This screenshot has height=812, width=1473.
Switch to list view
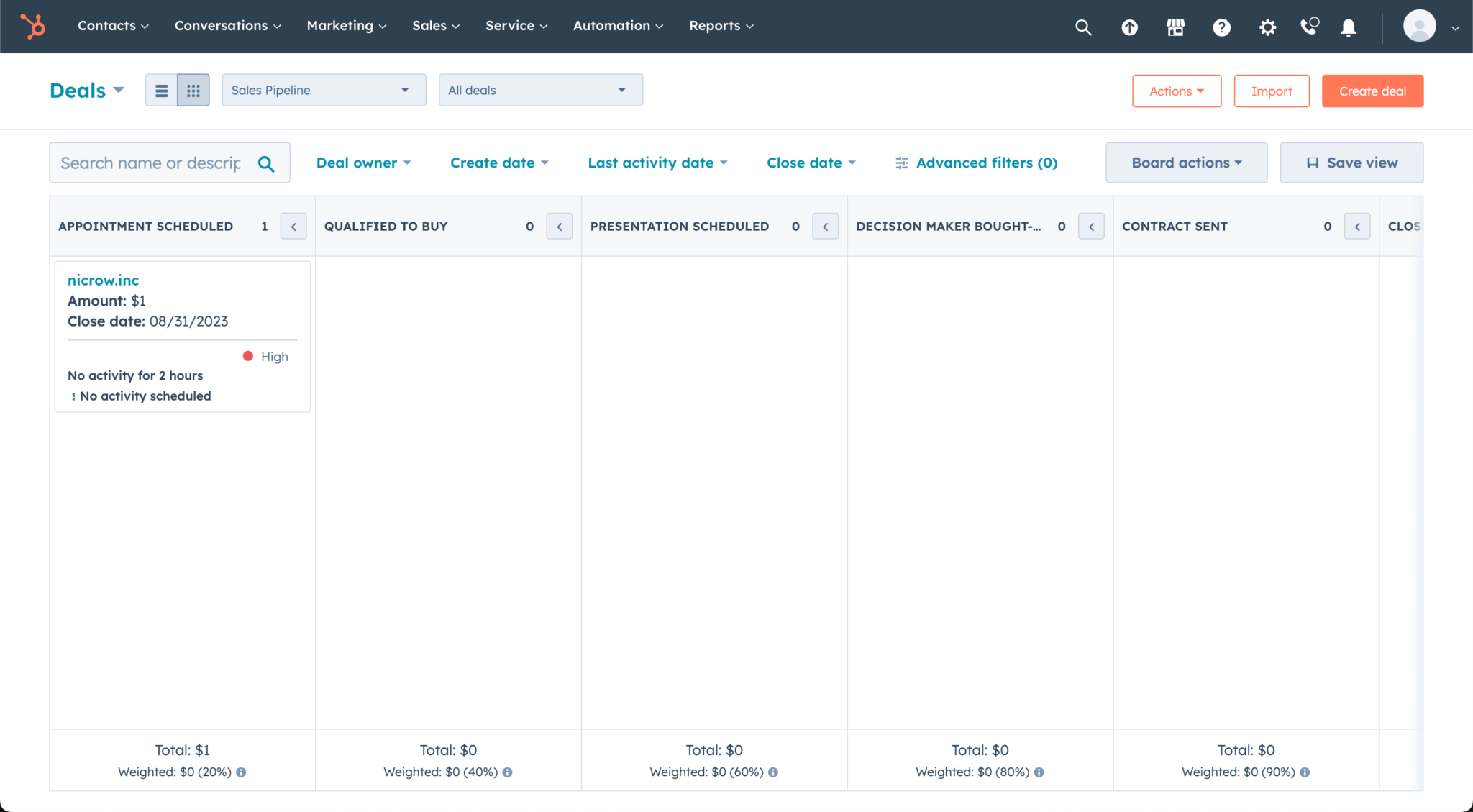[161, 90]
